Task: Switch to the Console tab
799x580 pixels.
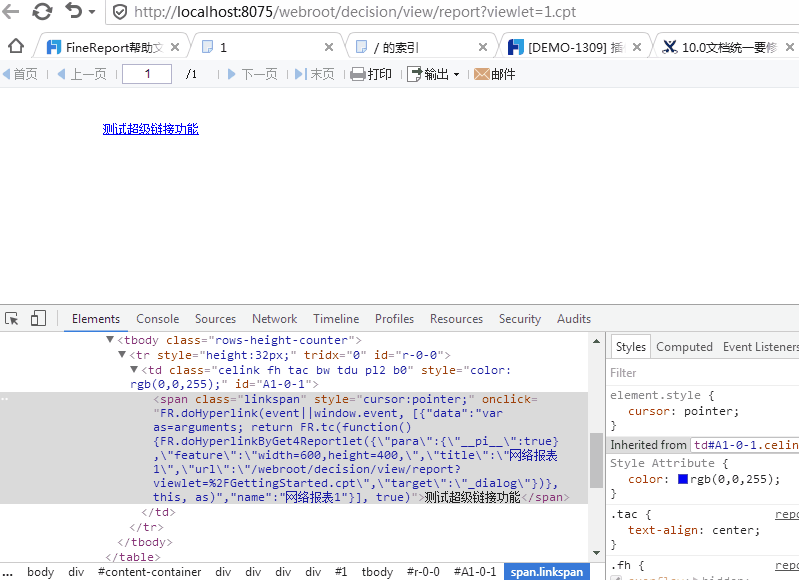Action: 157,319
